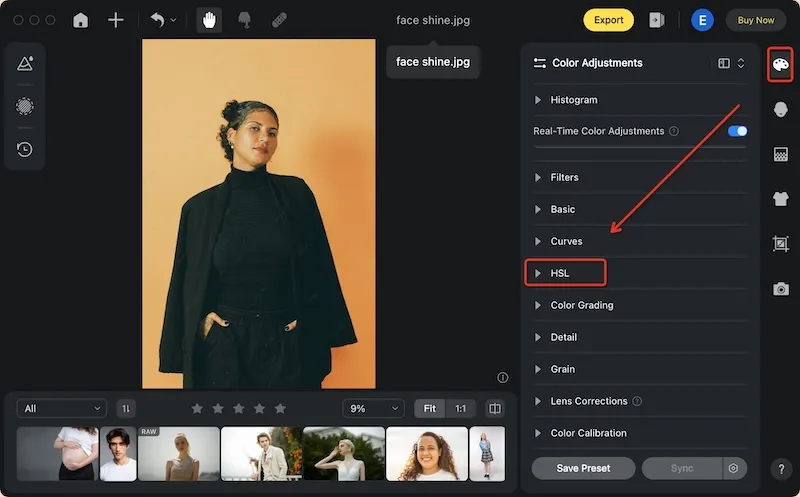800x497 pixels.
Task: Open the crop tool icon in right sidebar
Action: (781, 243)
